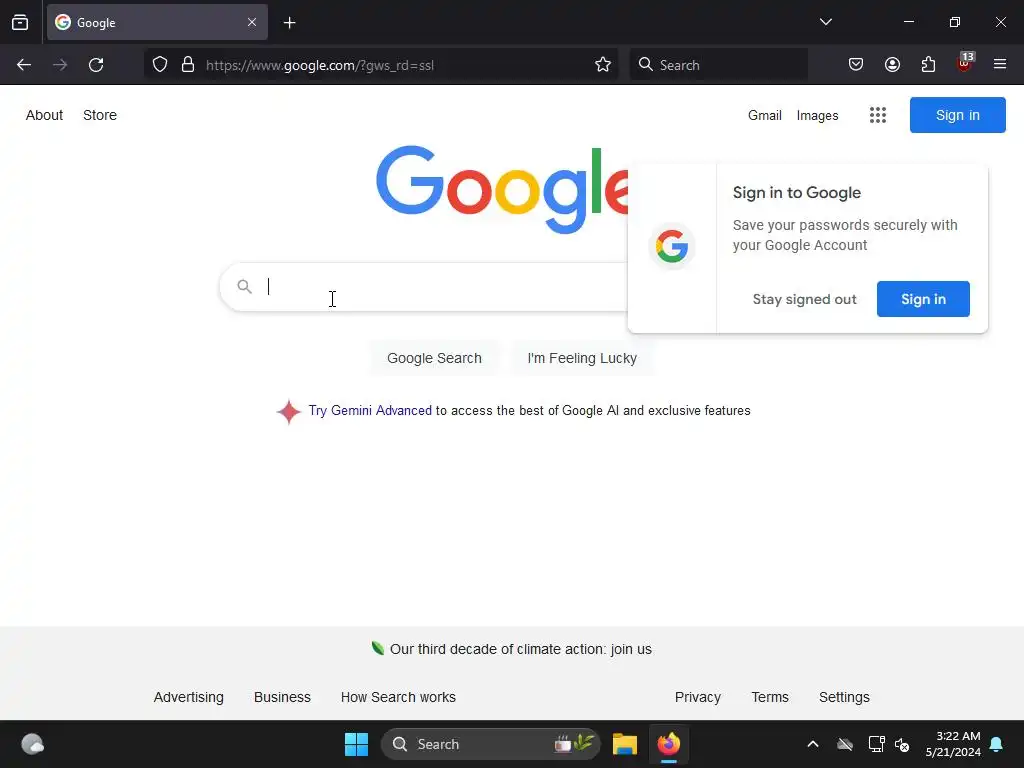This screenshot has height=768, width=1024.
Task: Click the OneDrive cloud tray icon
Action: 845,744
